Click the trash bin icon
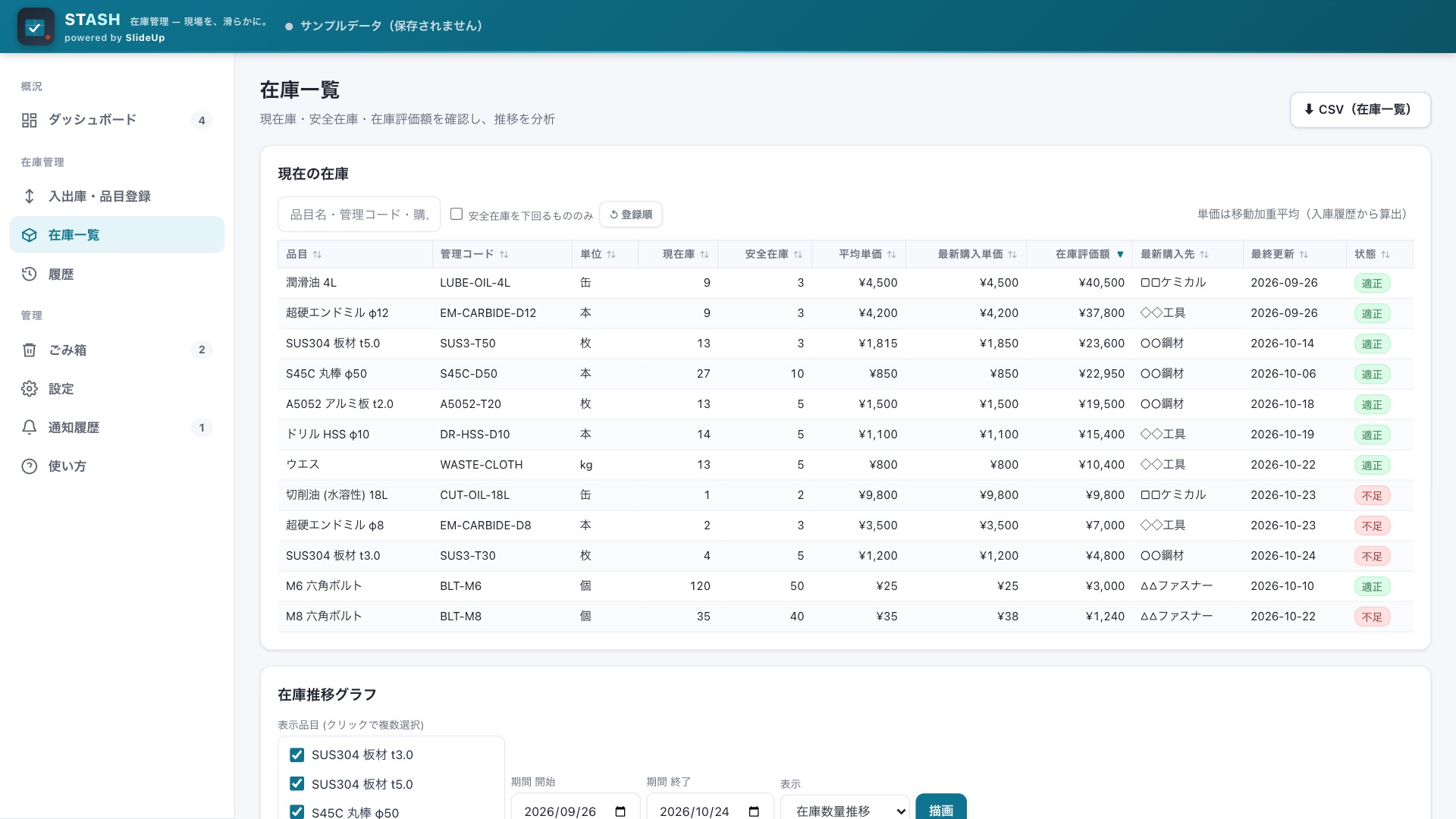The height and width of the screenshot is (819, 1456). [x=29, y=350]
